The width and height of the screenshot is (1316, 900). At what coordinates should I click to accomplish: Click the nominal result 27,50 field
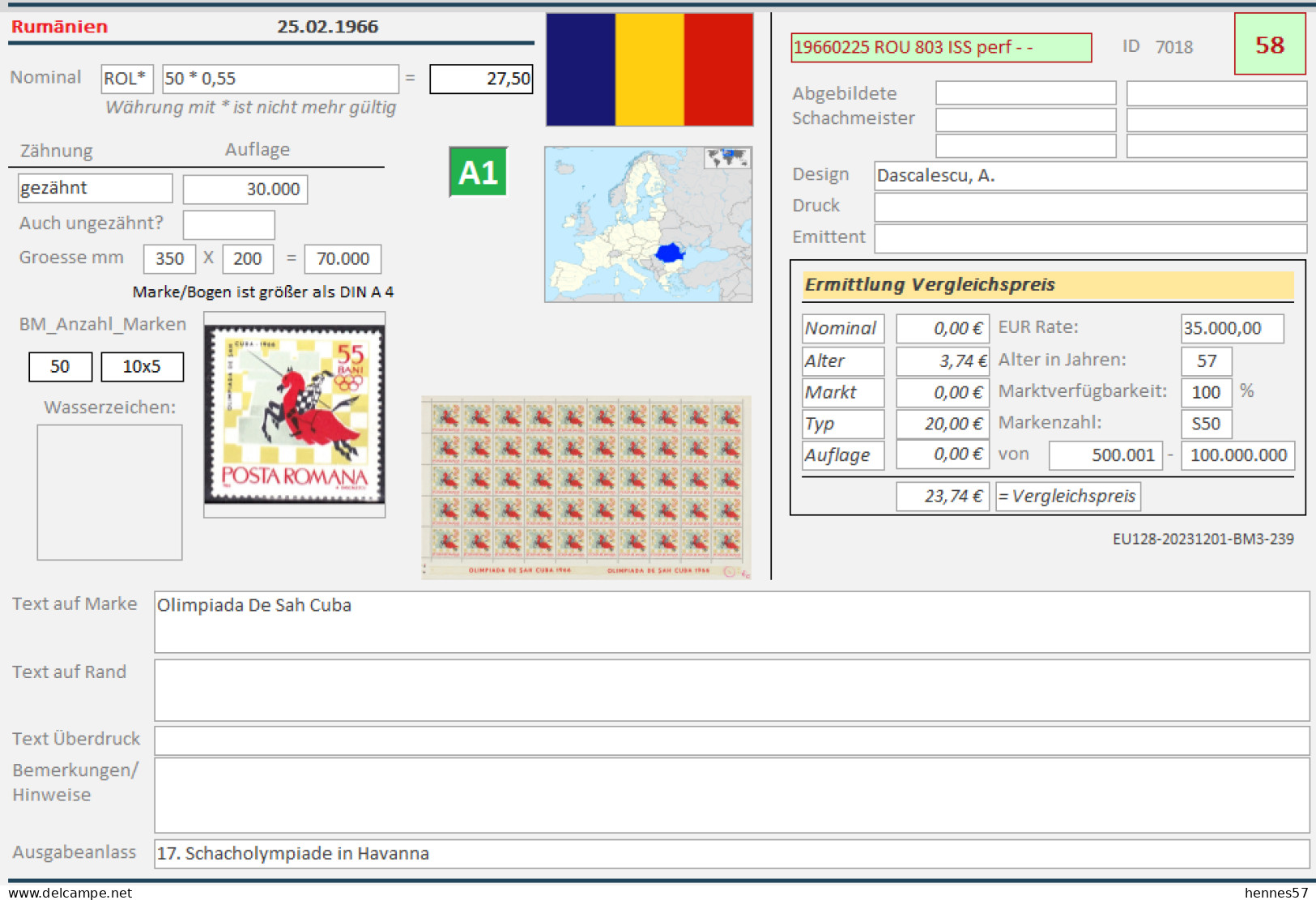pyautogui.click(x=481, y=79)
